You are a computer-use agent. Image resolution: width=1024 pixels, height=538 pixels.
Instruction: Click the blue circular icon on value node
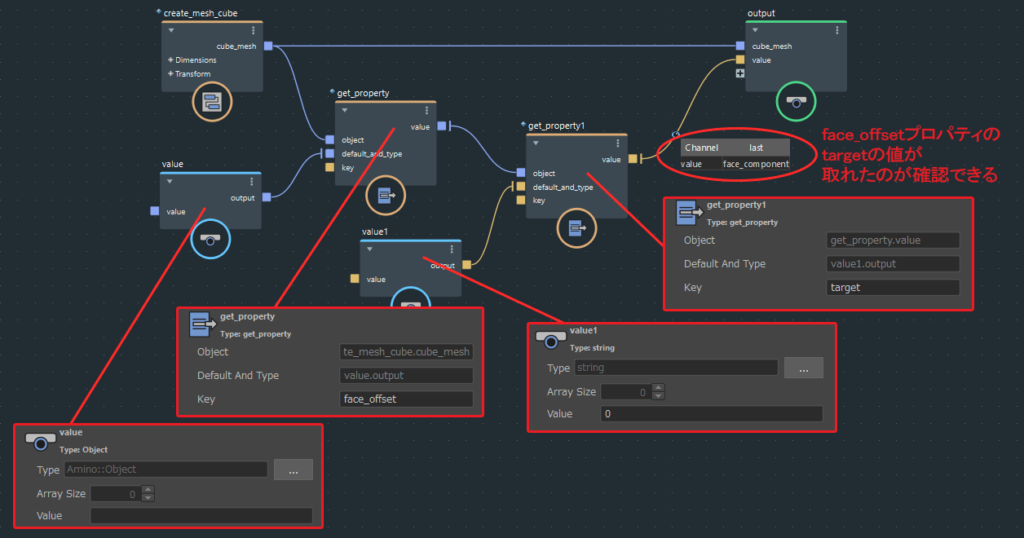pyautogui.click(x=209, y=239)
